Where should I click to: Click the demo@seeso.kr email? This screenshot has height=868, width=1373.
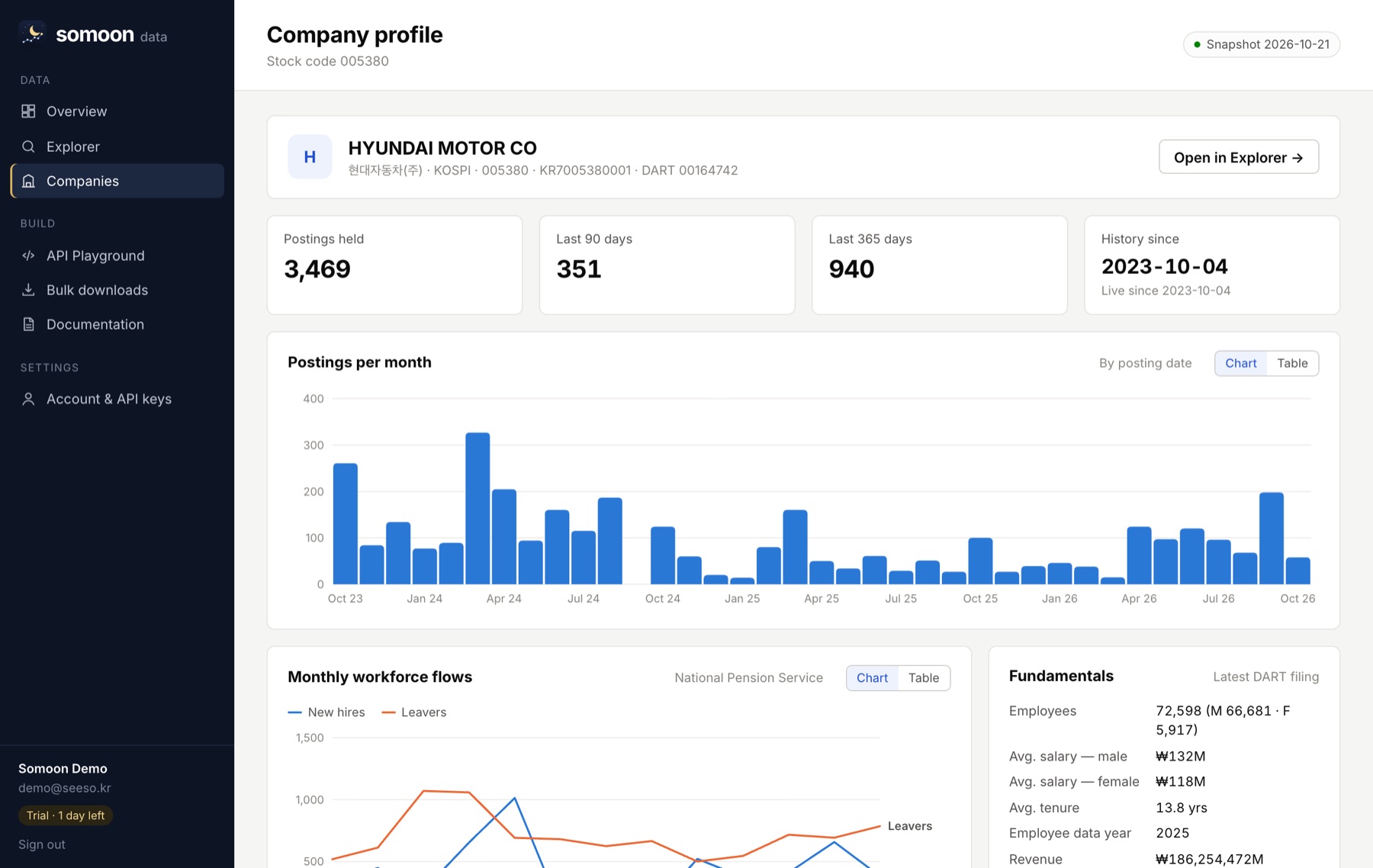(65, 788)
